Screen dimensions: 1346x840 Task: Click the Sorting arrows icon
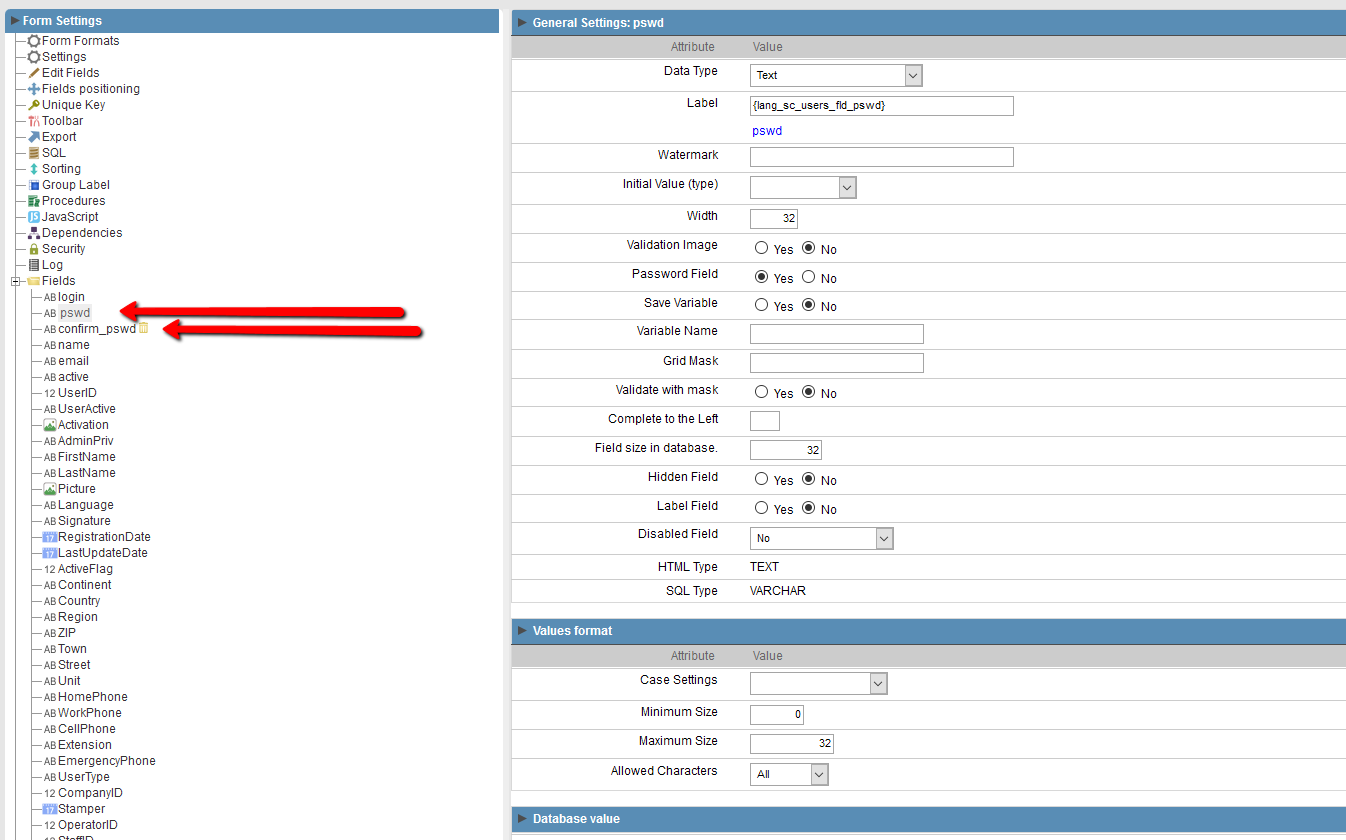34,169
